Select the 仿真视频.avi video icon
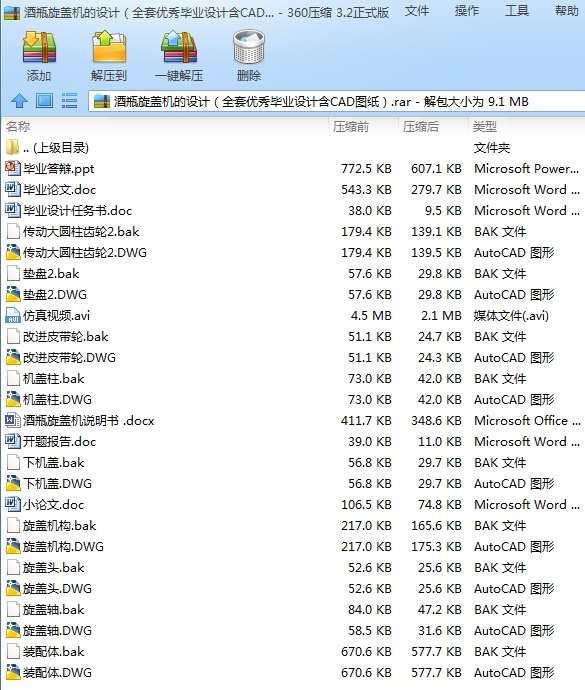Viewport: 585px width, 690px height. point(13,316)
